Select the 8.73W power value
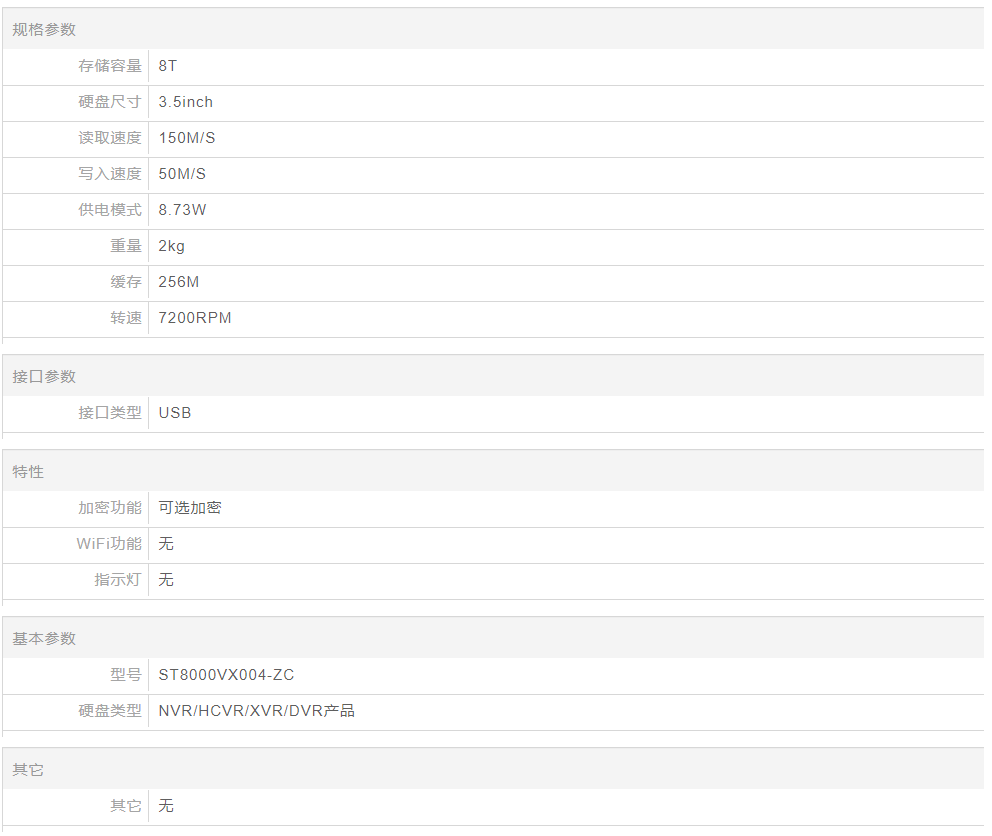Screen dimensions: 992x836 (x=182, y=210)
